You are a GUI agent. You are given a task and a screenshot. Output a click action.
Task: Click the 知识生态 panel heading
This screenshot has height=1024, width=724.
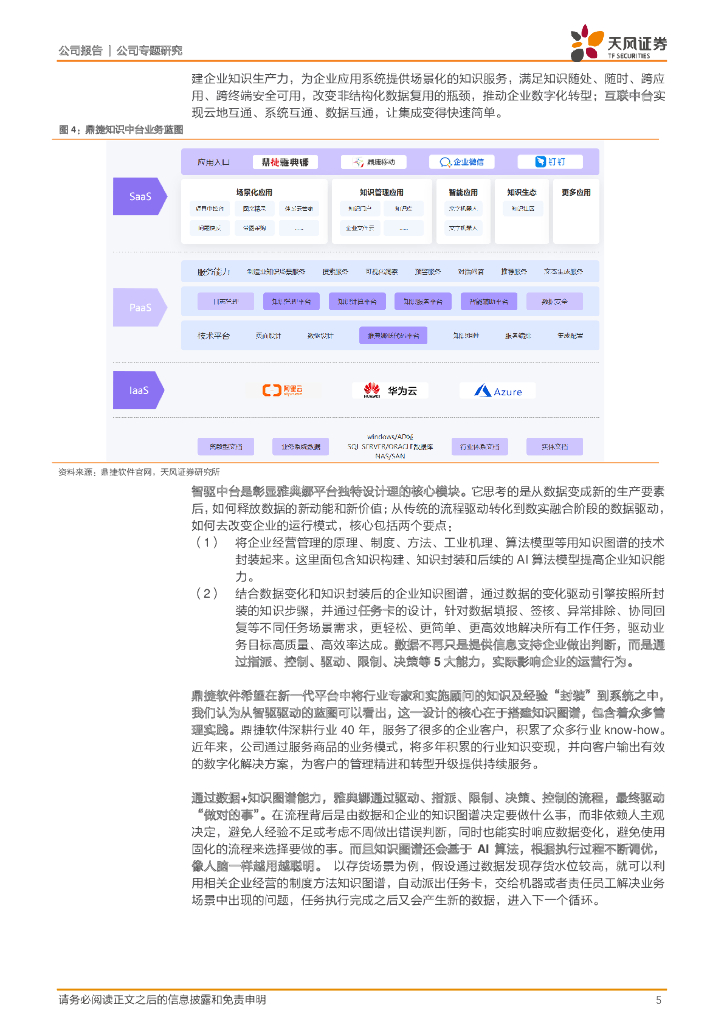pyautogui.click(x=522, y=191)
